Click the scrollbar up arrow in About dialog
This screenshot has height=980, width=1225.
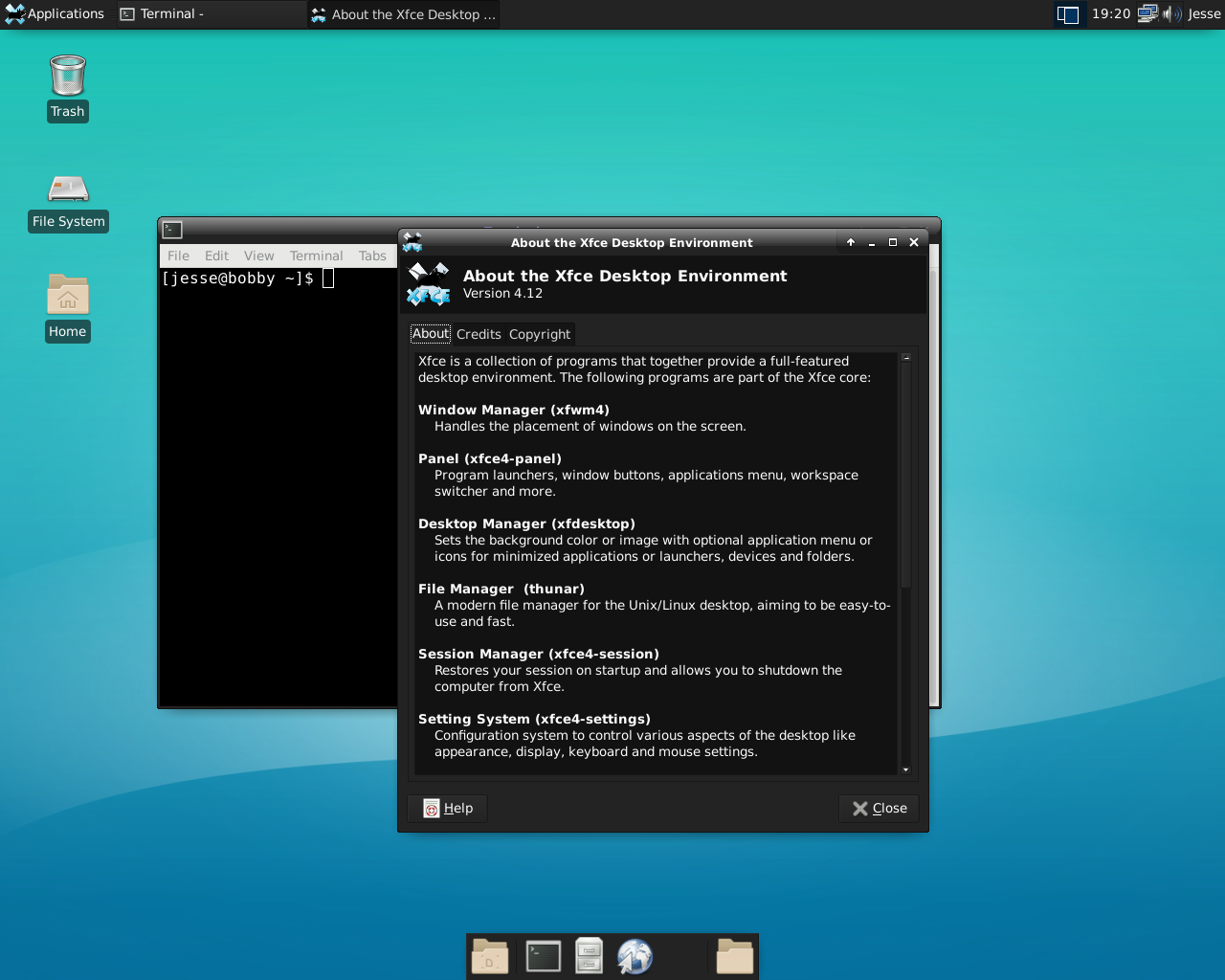pyautogui.click(x=906, y=357)
